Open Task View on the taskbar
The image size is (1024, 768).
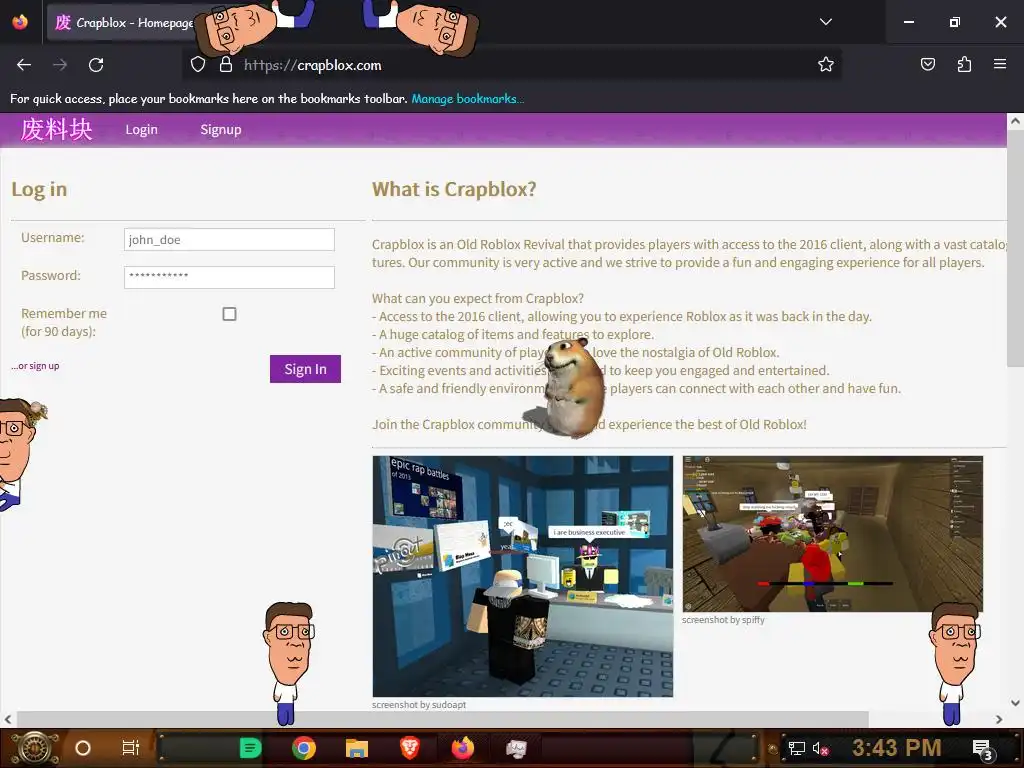tap(131, 748)
